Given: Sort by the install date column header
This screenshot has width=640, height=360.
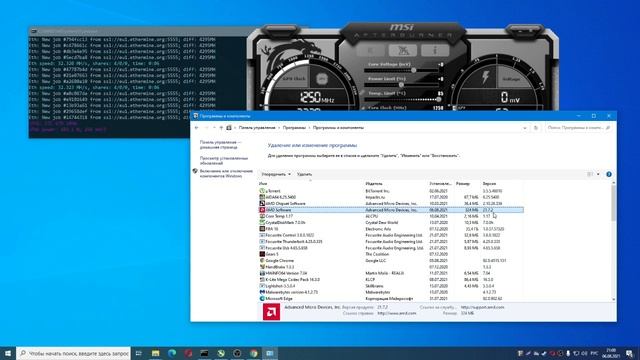Looking at the screenshot, I should click(441, 184).
